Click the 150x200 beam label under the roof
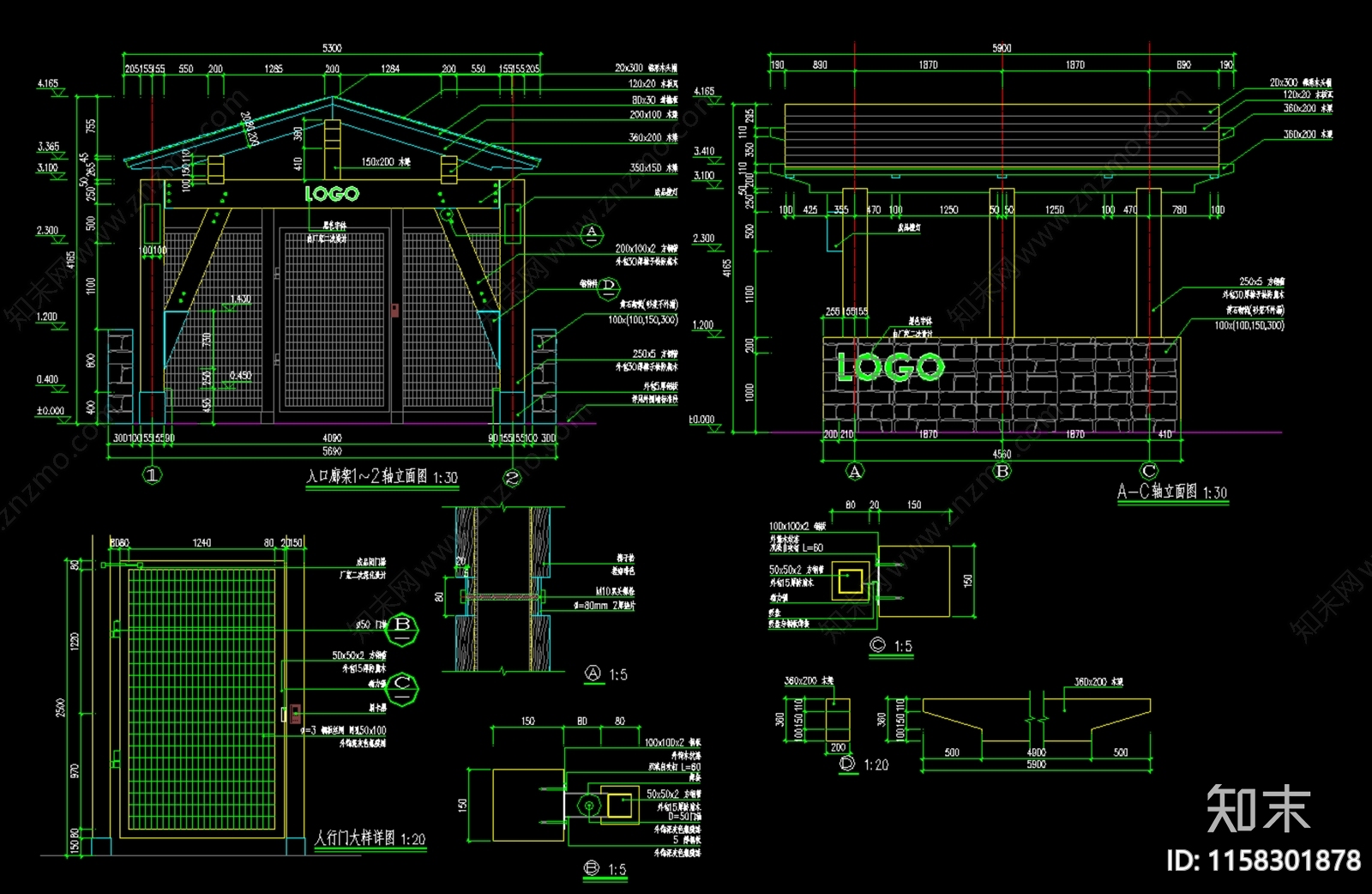Image resolution: width=1372 pixels, height=894 pixels. pos(385,161)
